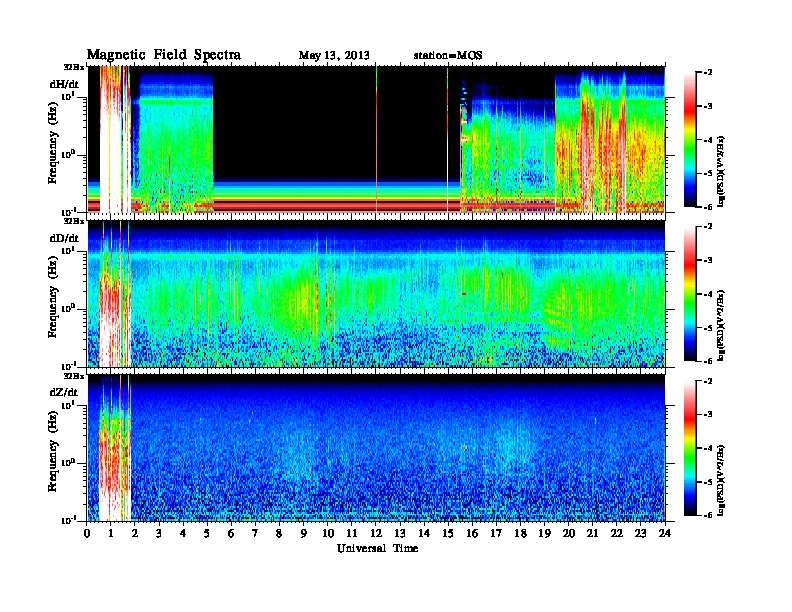Image resolution: width=792 pixels, height=612 pixels.
Task: Click hour "1" on the Universal Time axis
Action: tap(112, 533)
